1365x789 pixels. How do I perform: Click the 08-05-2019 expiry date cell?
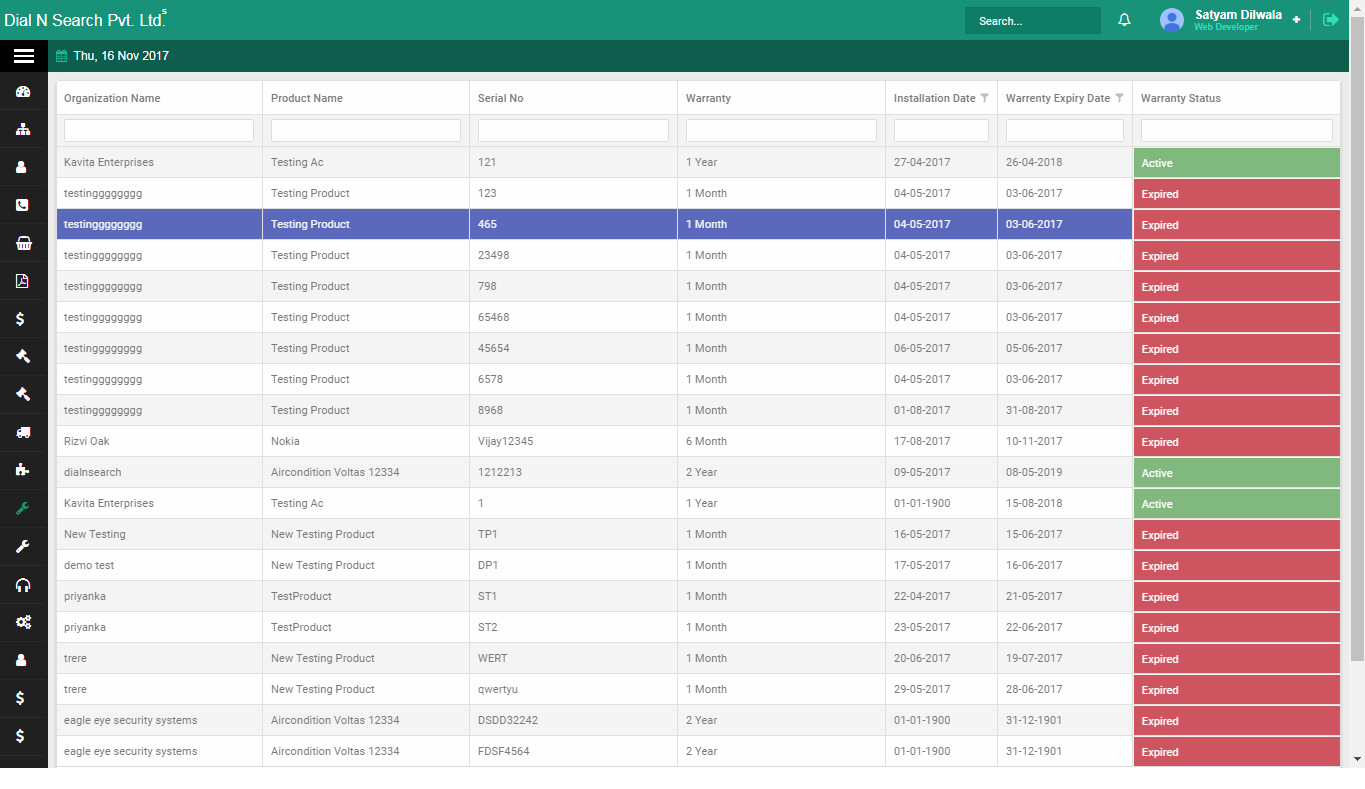[1065, 472]
